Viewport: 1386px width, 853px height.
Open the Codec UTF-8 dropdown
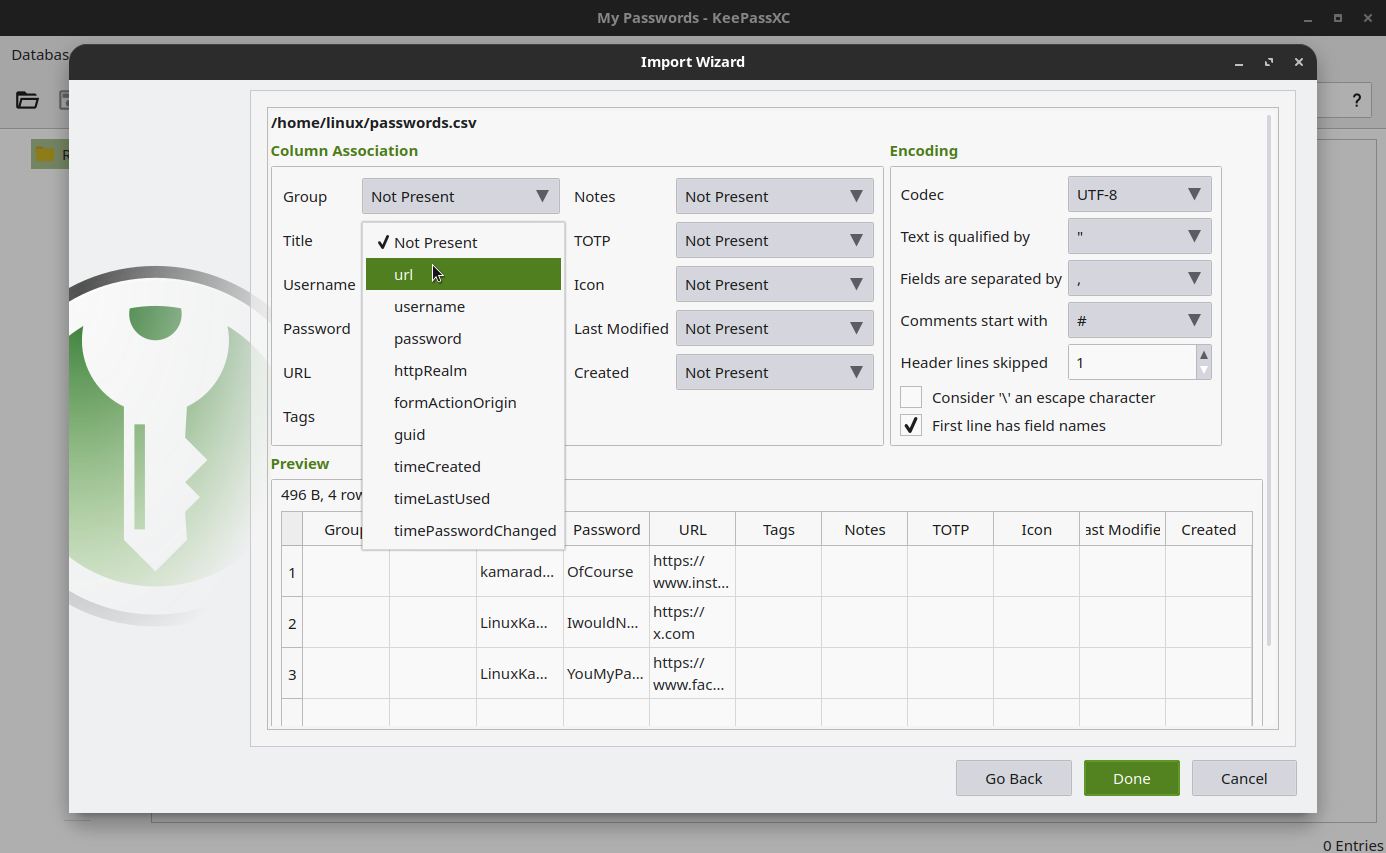[x=1139, y=194]
